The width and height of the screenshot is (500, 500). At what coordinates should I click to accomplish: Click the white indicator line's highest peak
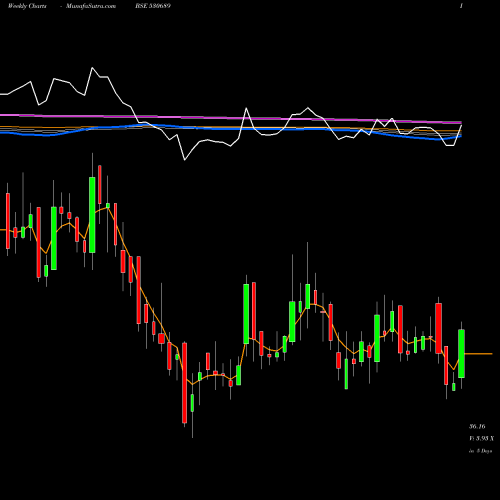coord(92,68)
